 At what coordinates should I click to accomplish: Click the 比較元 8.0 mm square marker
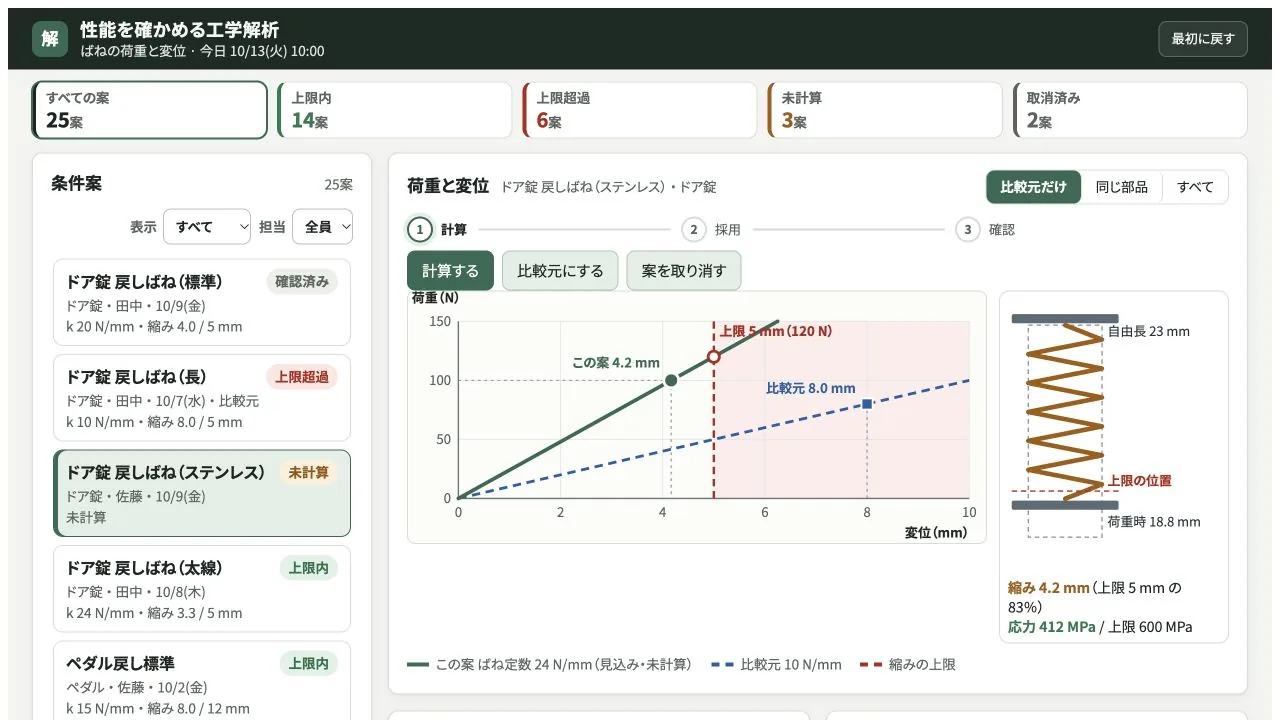coord(867,404)
